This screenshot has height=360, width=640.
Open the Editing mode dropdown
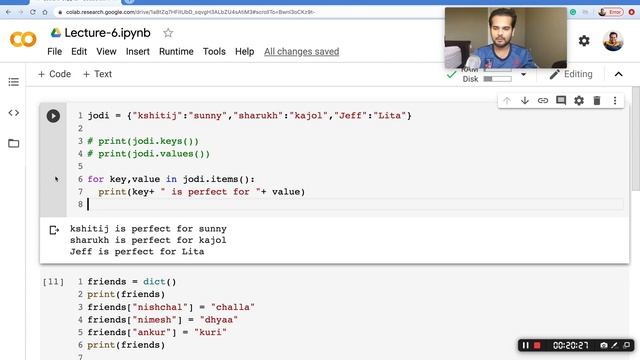pyautogui.click(x=571, y=74)
